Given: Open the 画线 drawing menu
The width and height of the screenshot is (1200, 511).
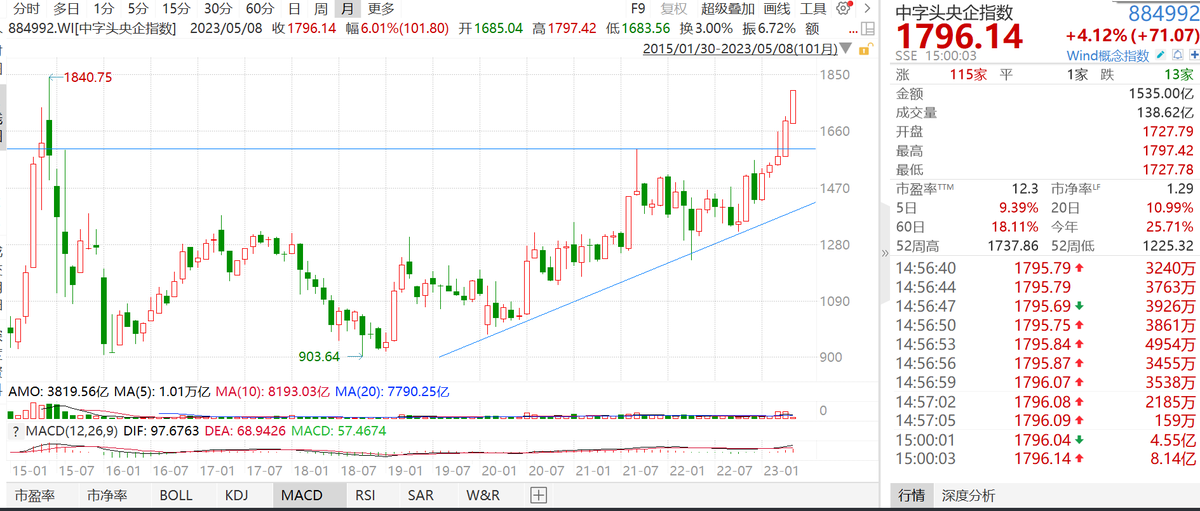Looking at the screenshot, I should point(777,8).
